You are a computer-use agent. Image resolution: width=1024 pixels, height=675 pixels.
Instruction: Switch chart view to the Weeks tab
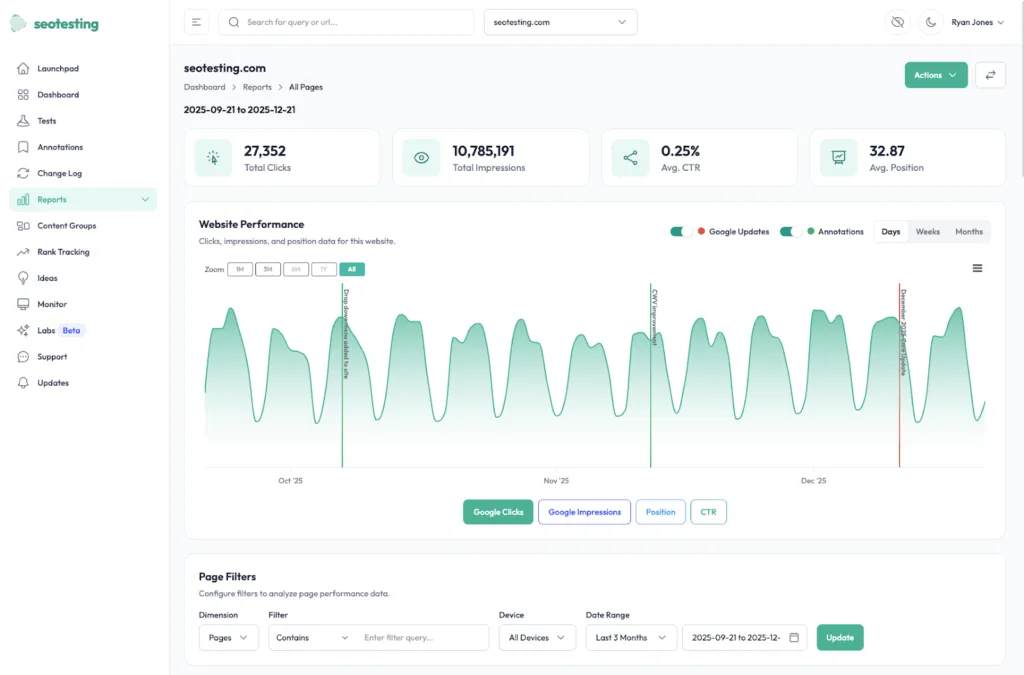tap(927, 231)
